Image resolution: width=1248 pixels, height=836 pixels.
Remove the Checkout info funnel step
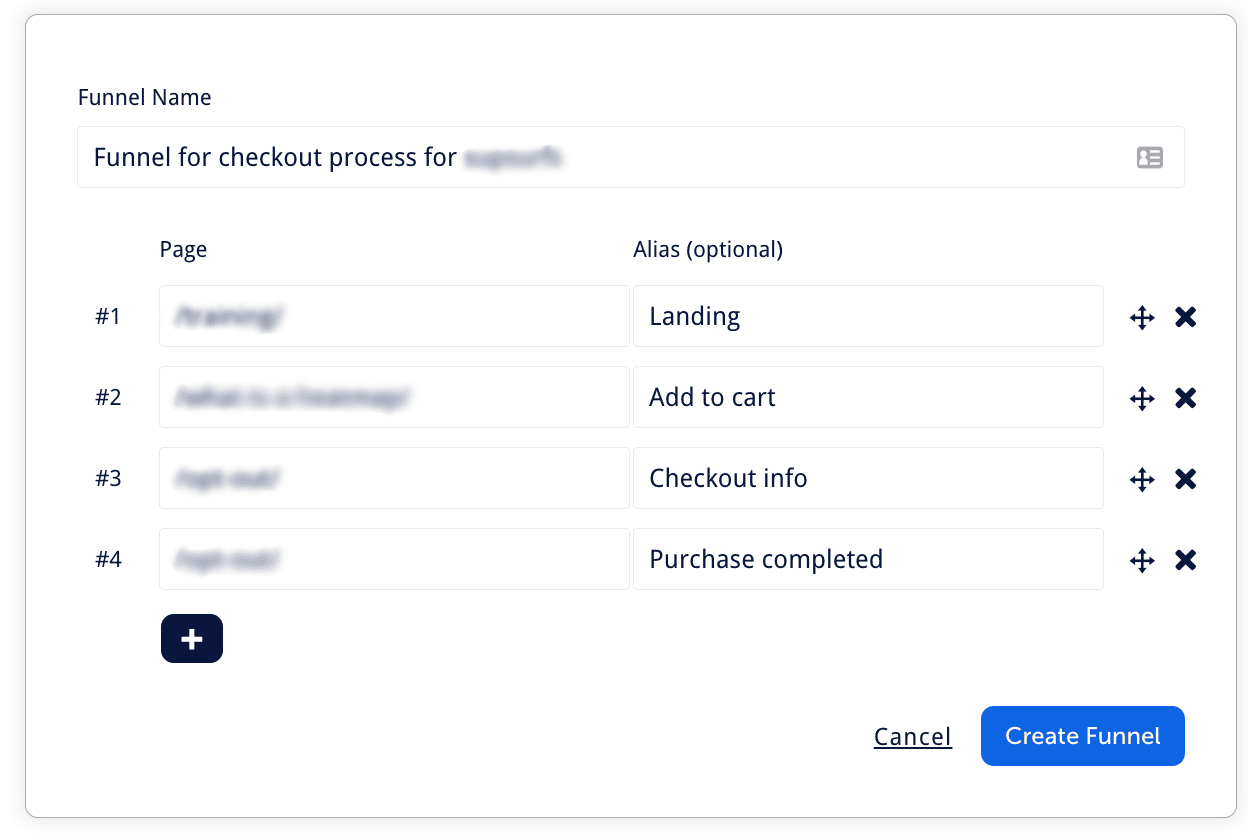point(1185,478)
